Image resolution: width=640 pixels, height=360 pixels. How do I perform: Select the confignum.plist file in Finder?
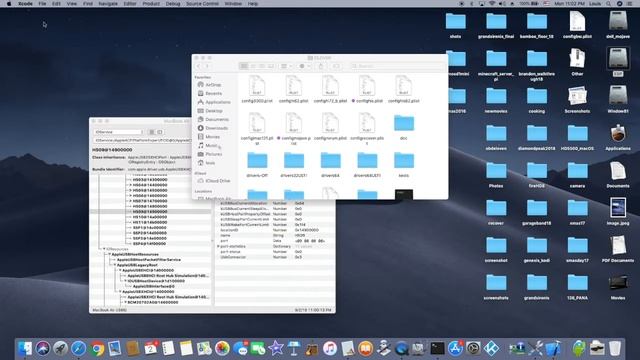tap(330, 123)
